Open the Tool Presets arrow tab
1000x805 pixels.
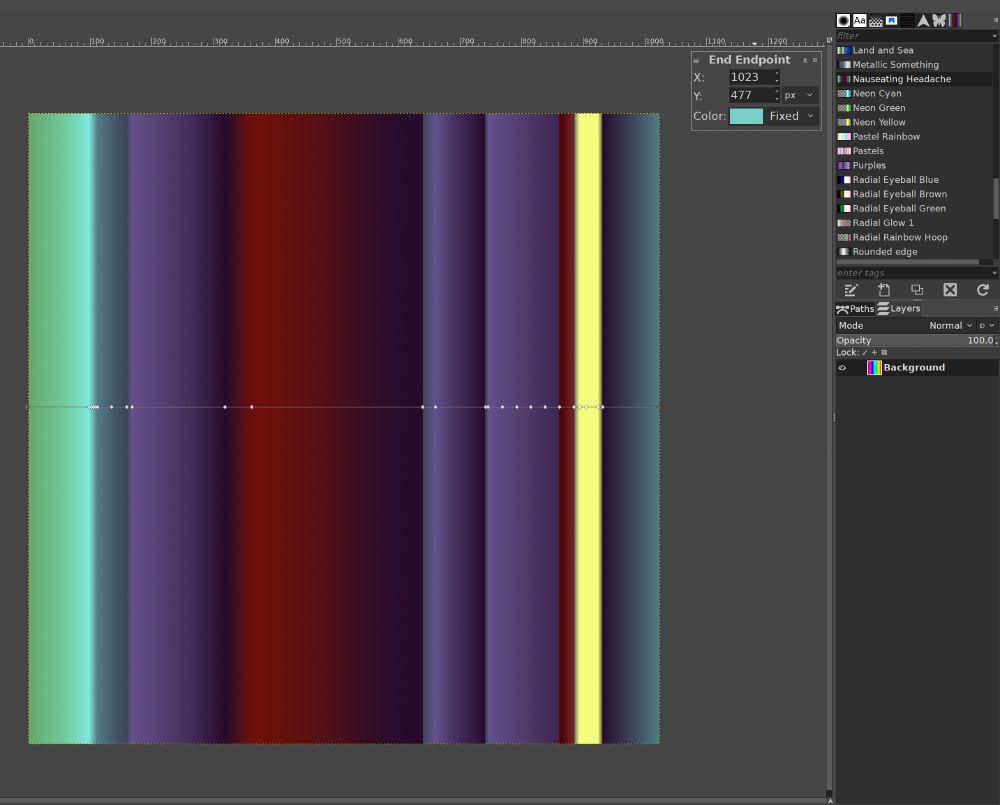[923, 20]
